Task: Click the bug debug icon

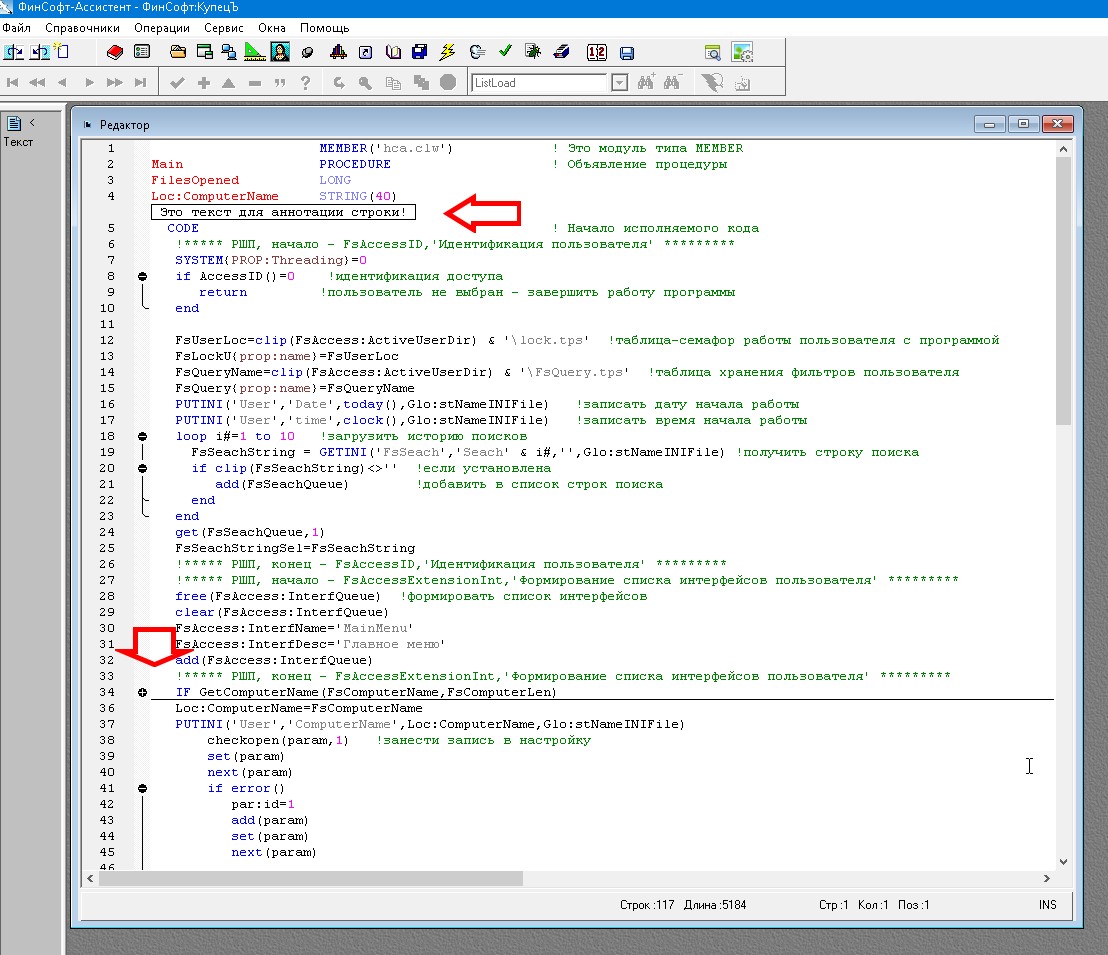Action: pyautogui.click(x=533, y=52)
